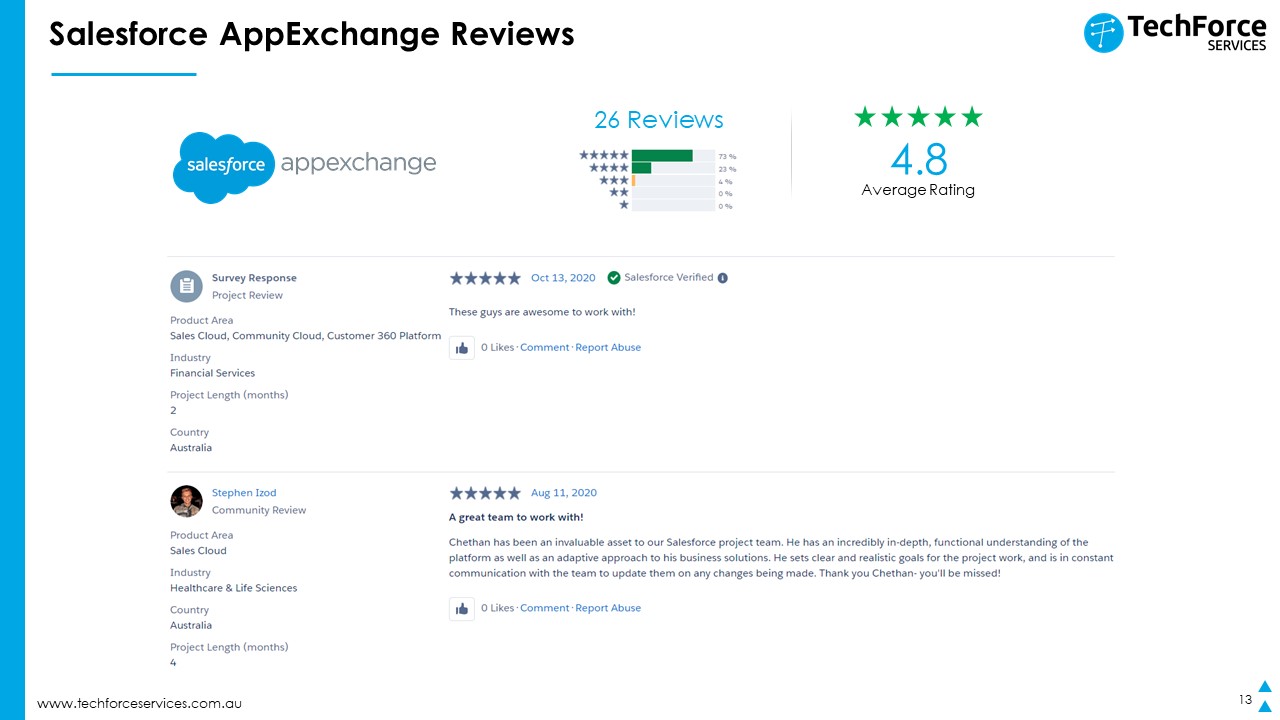Viewport: 1280px width, 720px height.
Task: Click Comment link under the Oct 13 review
Action: point(545,348)
